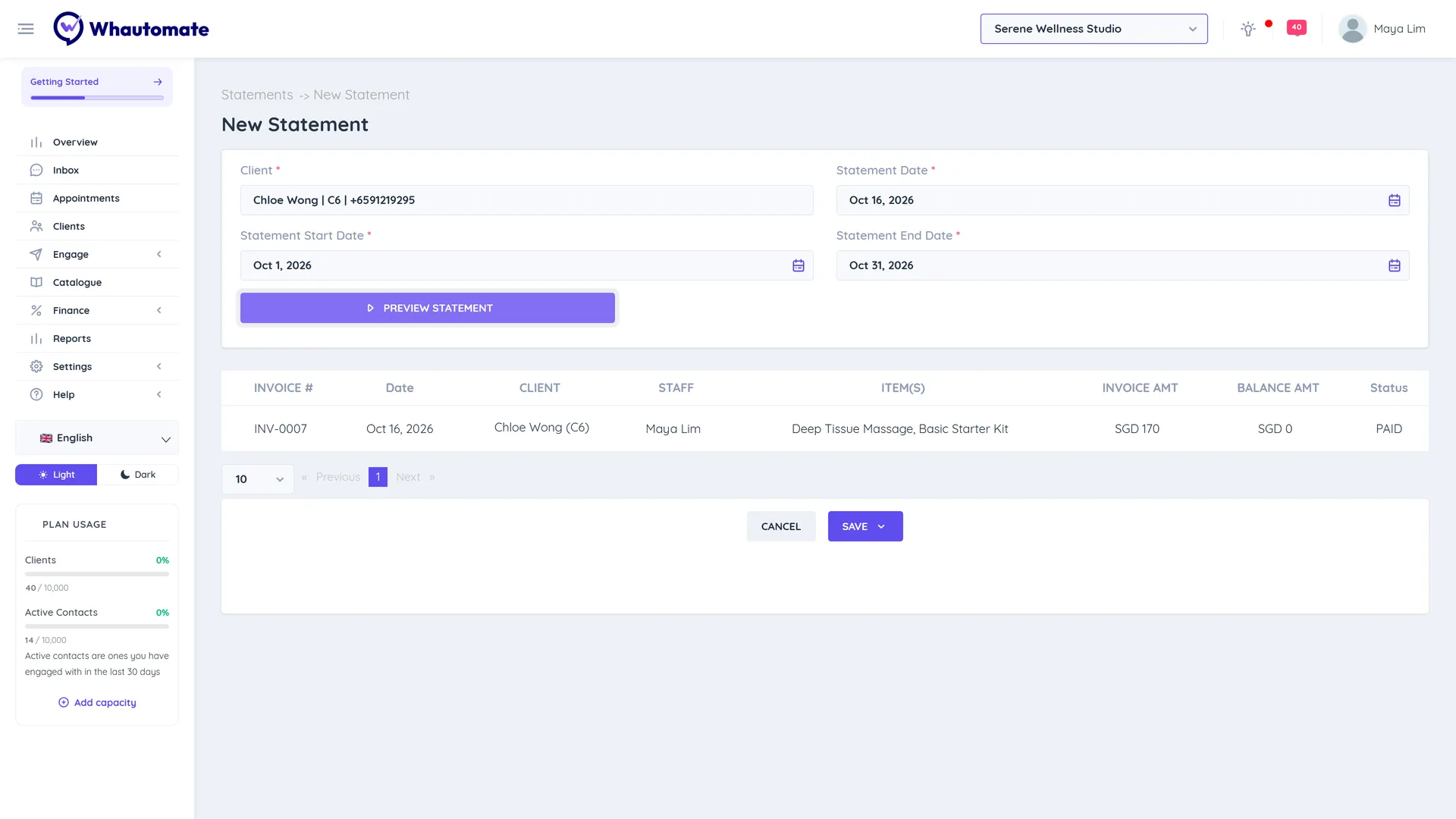The height and width of the screenshot is (819, 1456).
Task: Switch to Light theme
Action: (x=56, y=475)
